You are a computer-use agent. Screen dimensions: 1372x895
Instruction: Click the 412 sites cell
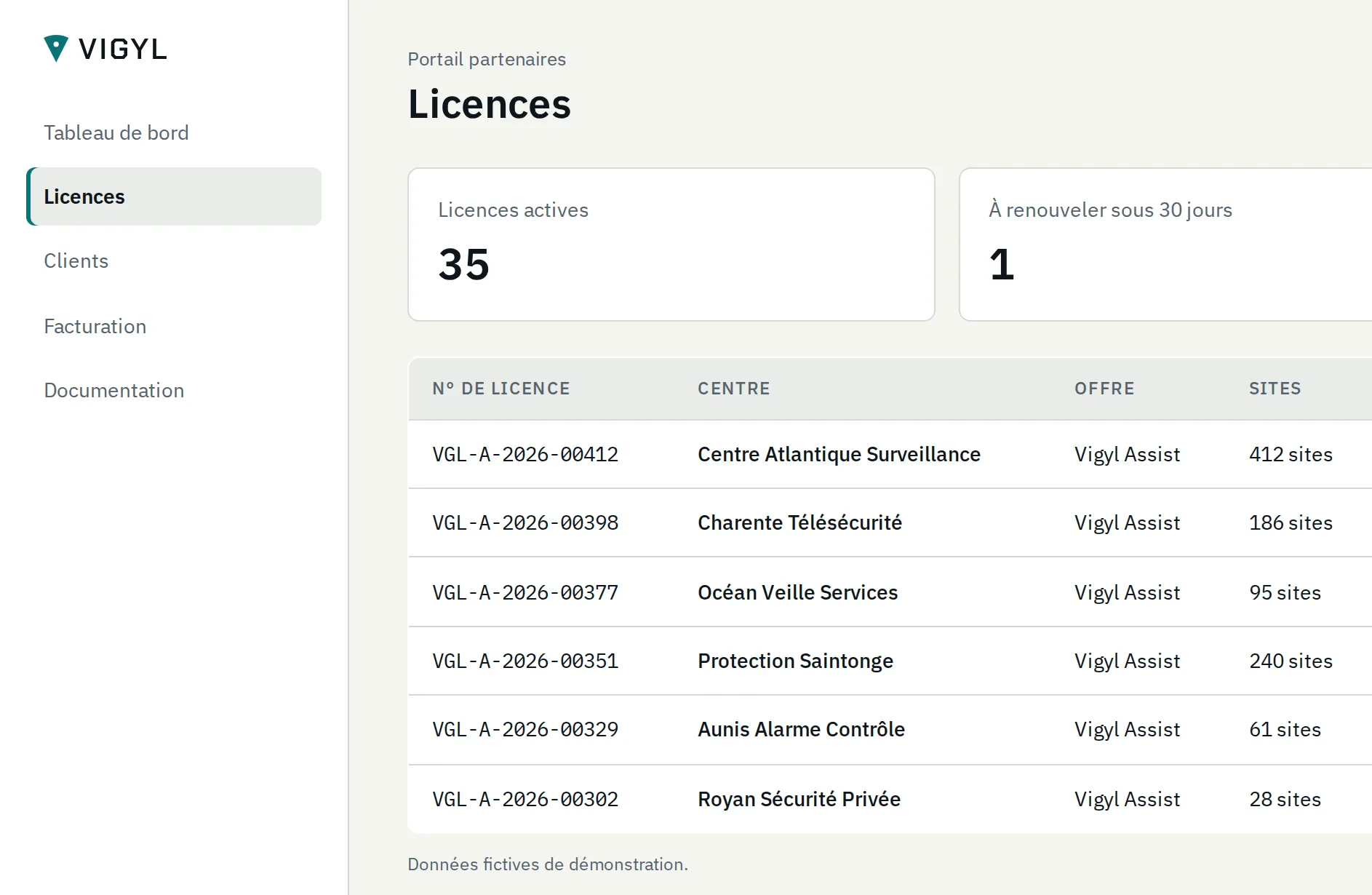(1291, 454)
